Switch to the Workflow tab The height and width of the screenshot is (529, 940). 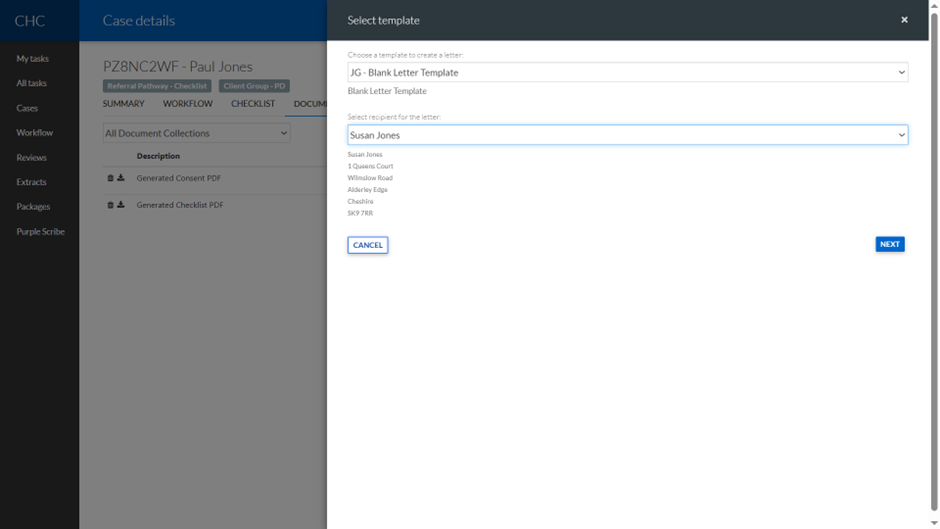[188, 104]
